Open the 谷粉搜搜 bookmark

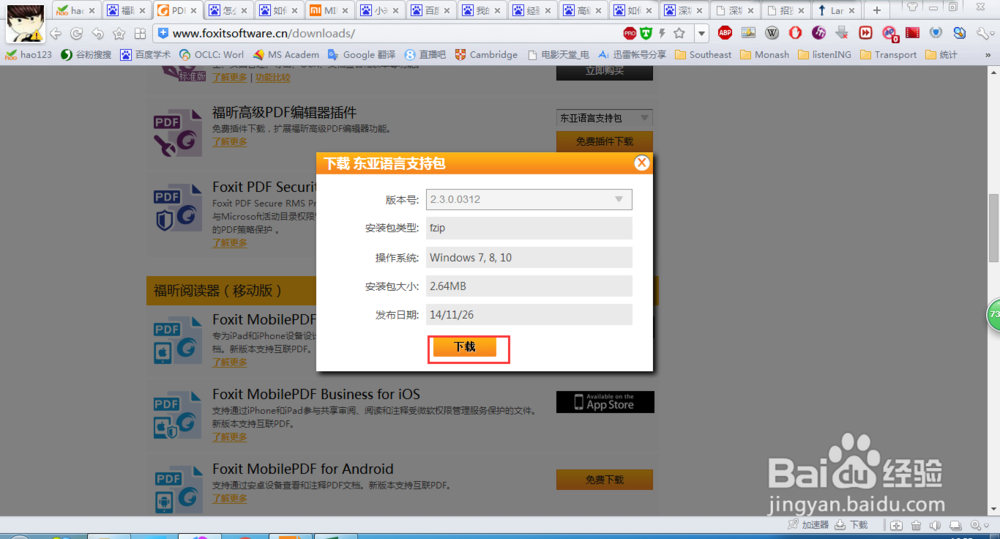[x=86, y=55]
